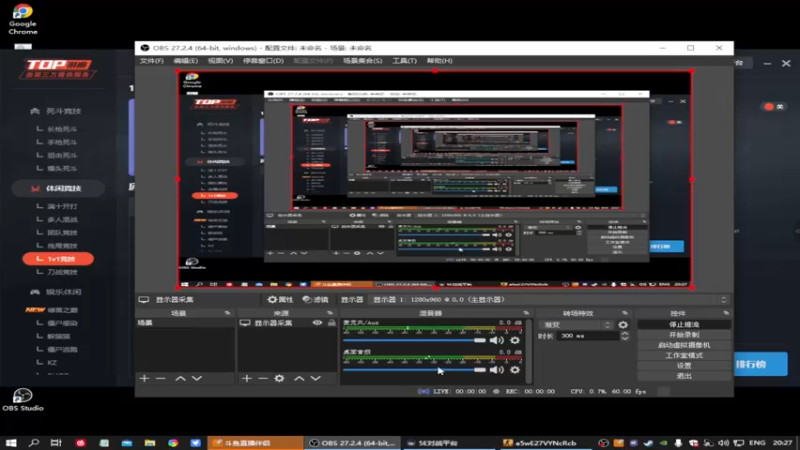Move the source down in the 来源 list
This screenshot has height=450, width=800.
click(x=316, y=378)
